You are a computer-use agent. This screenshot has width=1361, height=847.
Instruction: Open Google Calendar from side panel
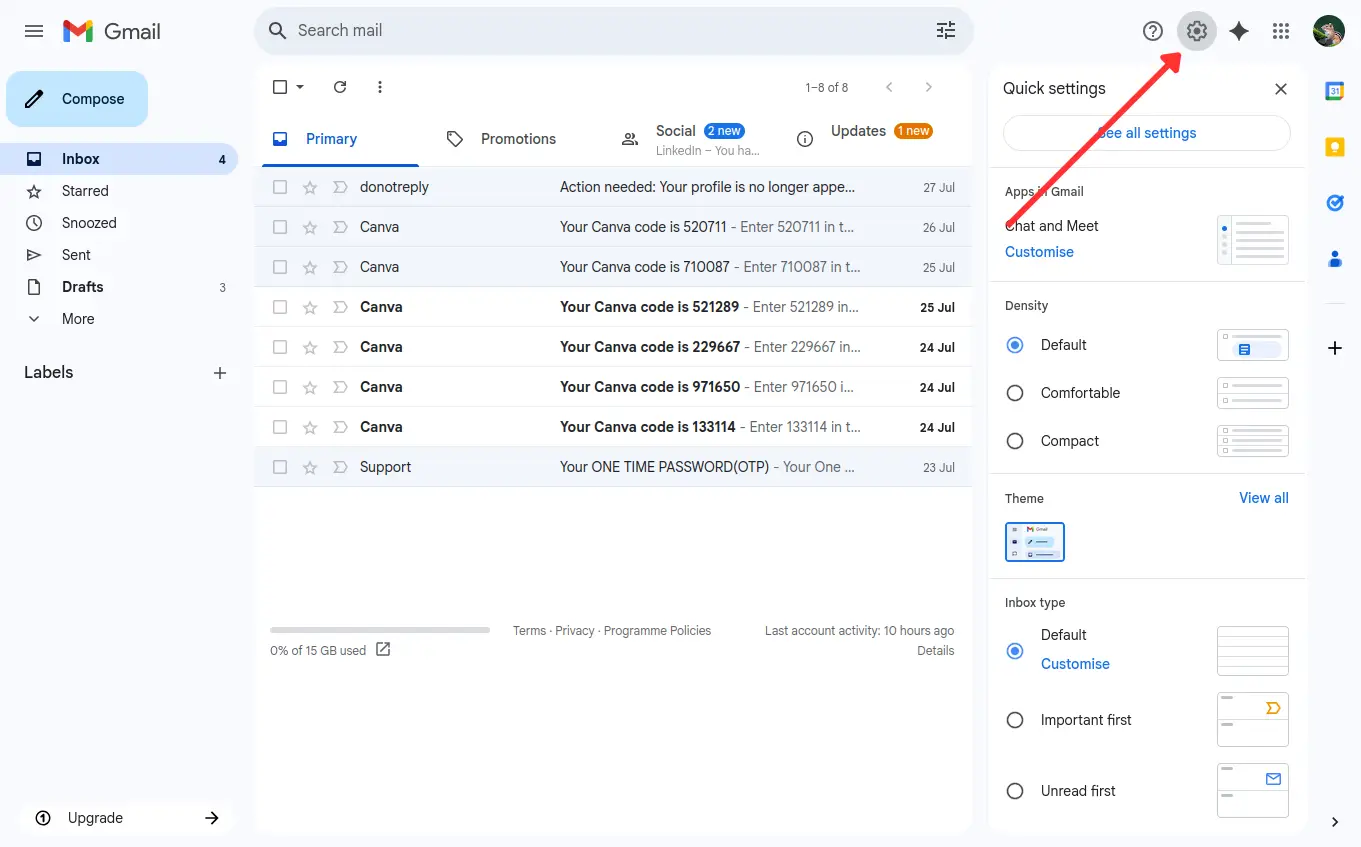pyautogui.click(x=1334, y=91)
